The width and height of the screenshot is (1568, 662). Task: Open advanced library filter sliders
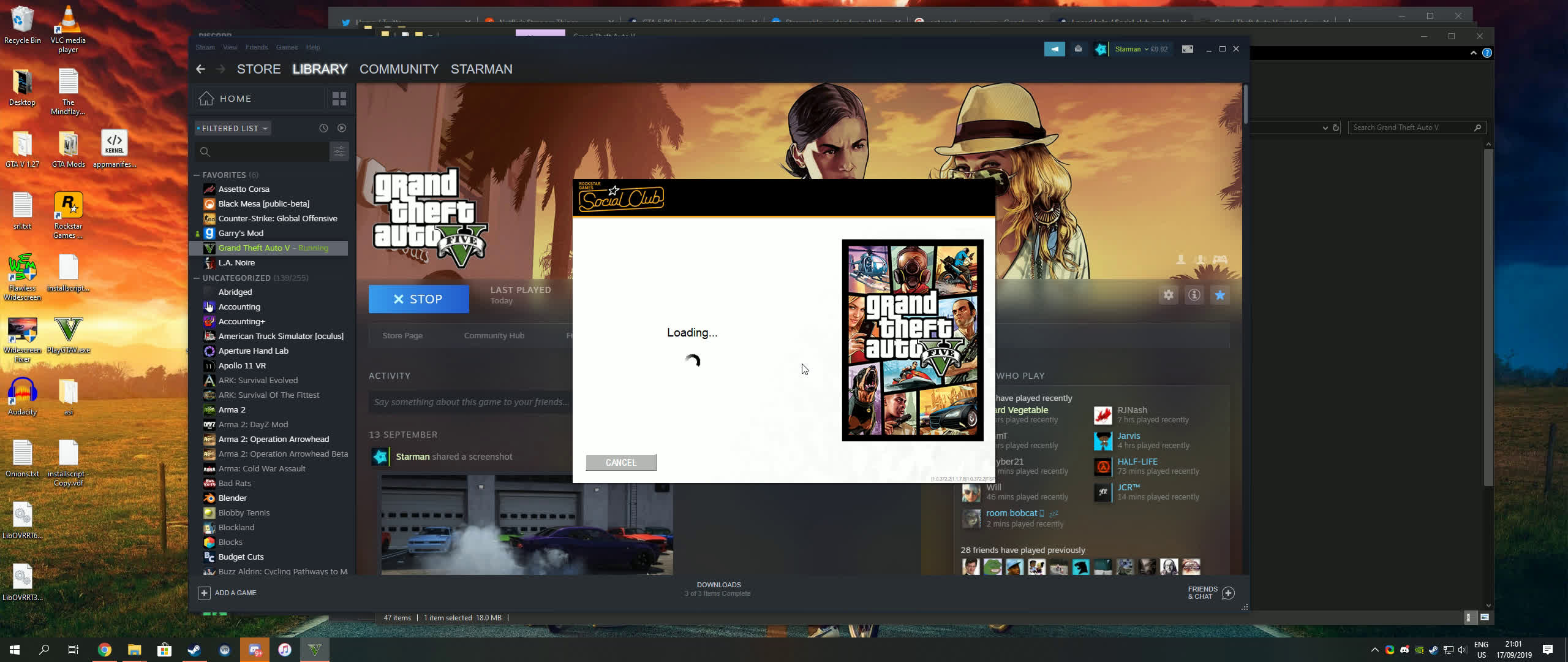(339, 151)
